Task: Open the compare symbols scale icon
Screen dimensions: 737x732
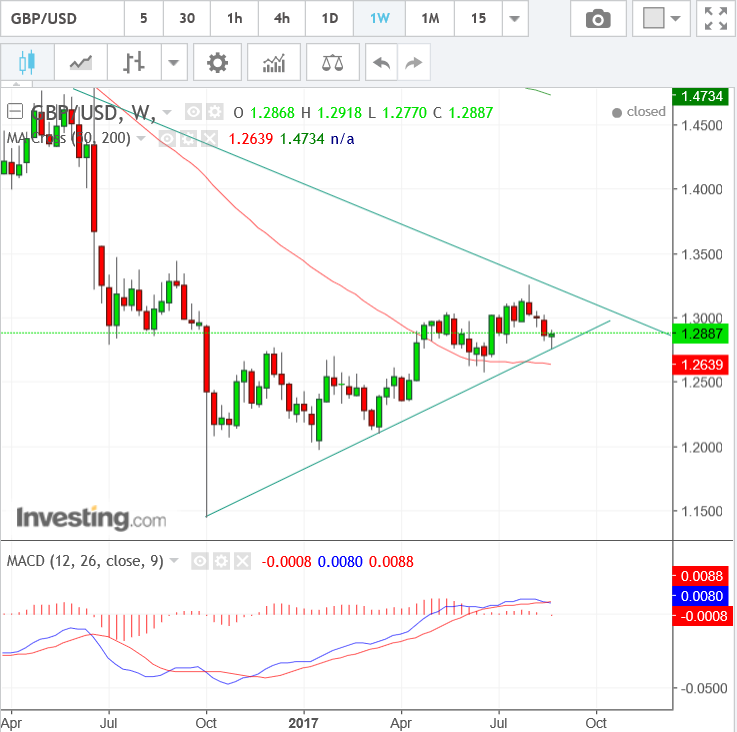Action: (x=332, y=62)
